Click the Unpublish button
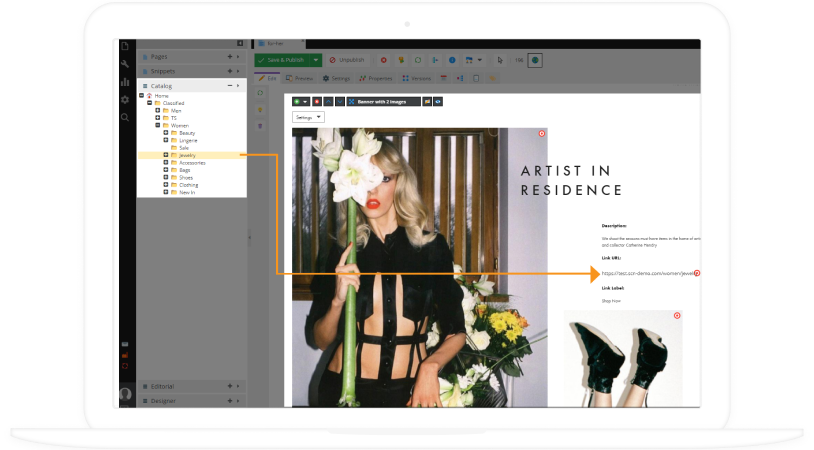The width and height of the screenshot is (814, 450). 347,60
